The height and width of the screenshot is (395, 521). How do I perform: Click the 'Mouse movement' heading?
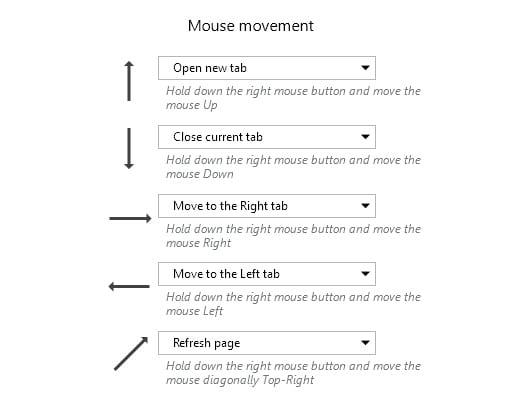coord(251,26)
